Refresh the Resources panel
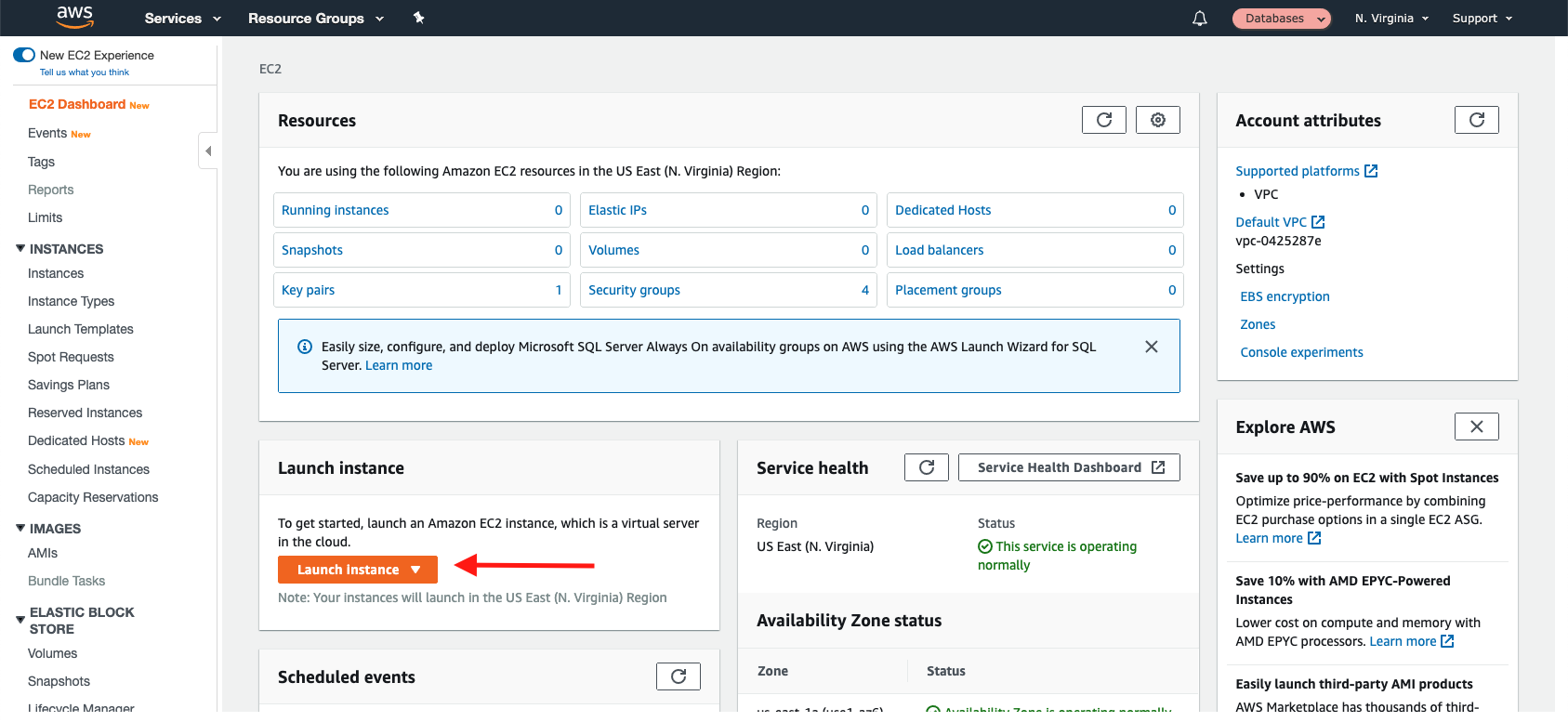The image size is (1568, 722). (x=1104, y=120)
